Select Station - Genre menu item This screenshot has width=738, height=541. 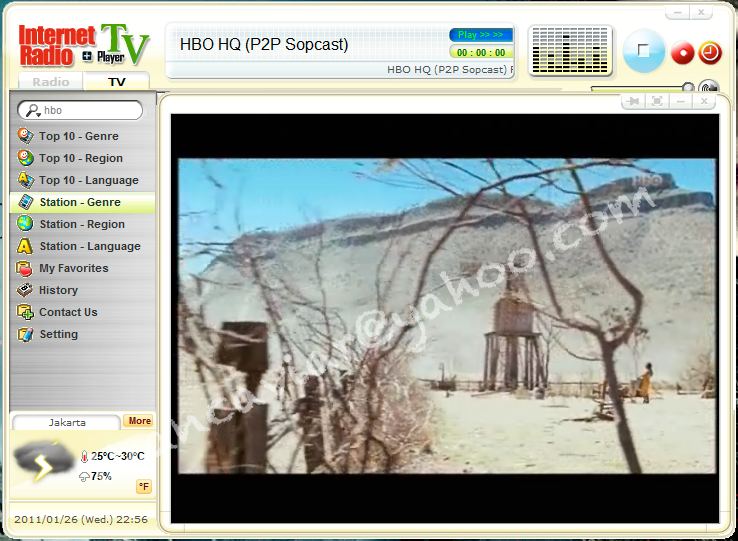[x=82, y=202]
